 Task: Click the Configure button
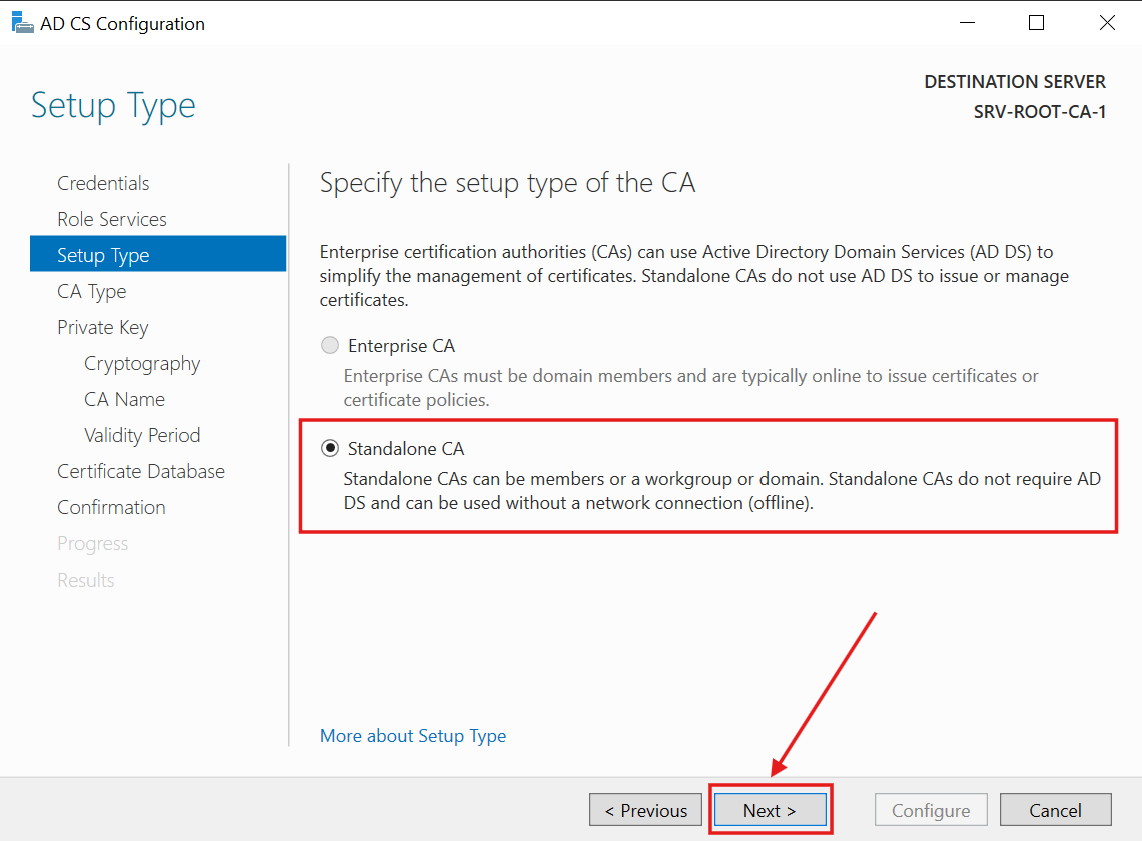point(931,810)
